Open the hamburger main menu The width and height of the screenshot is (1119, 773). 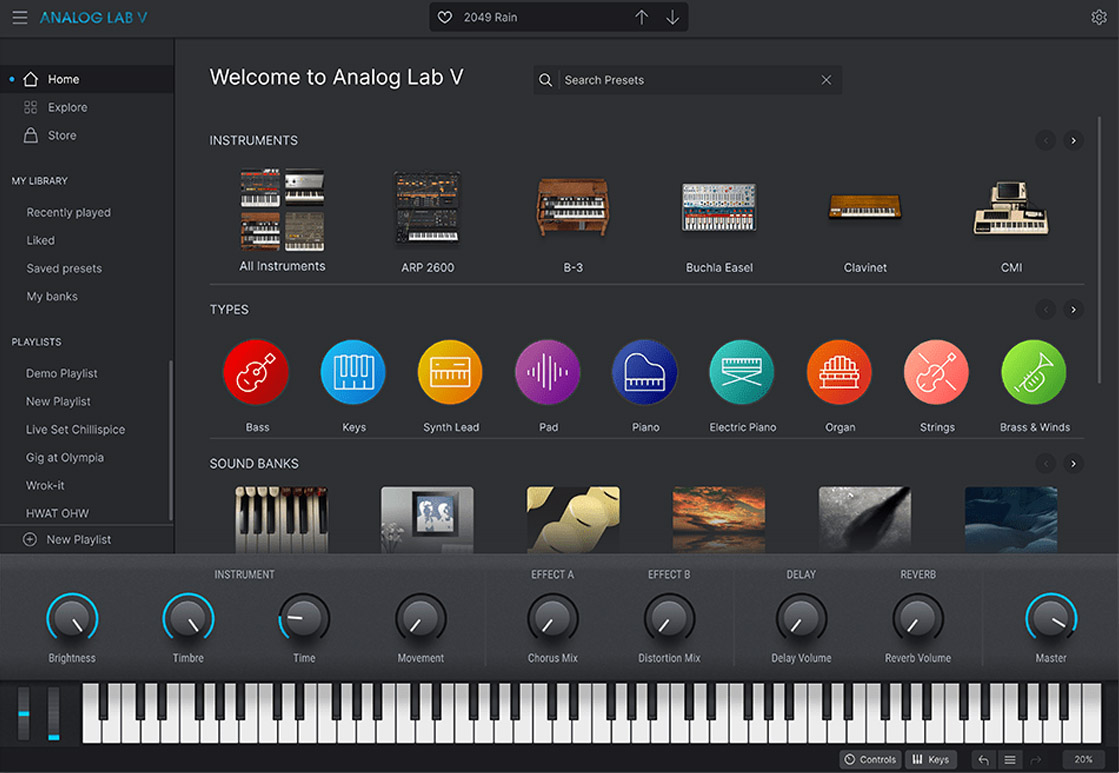coord(20,17)
